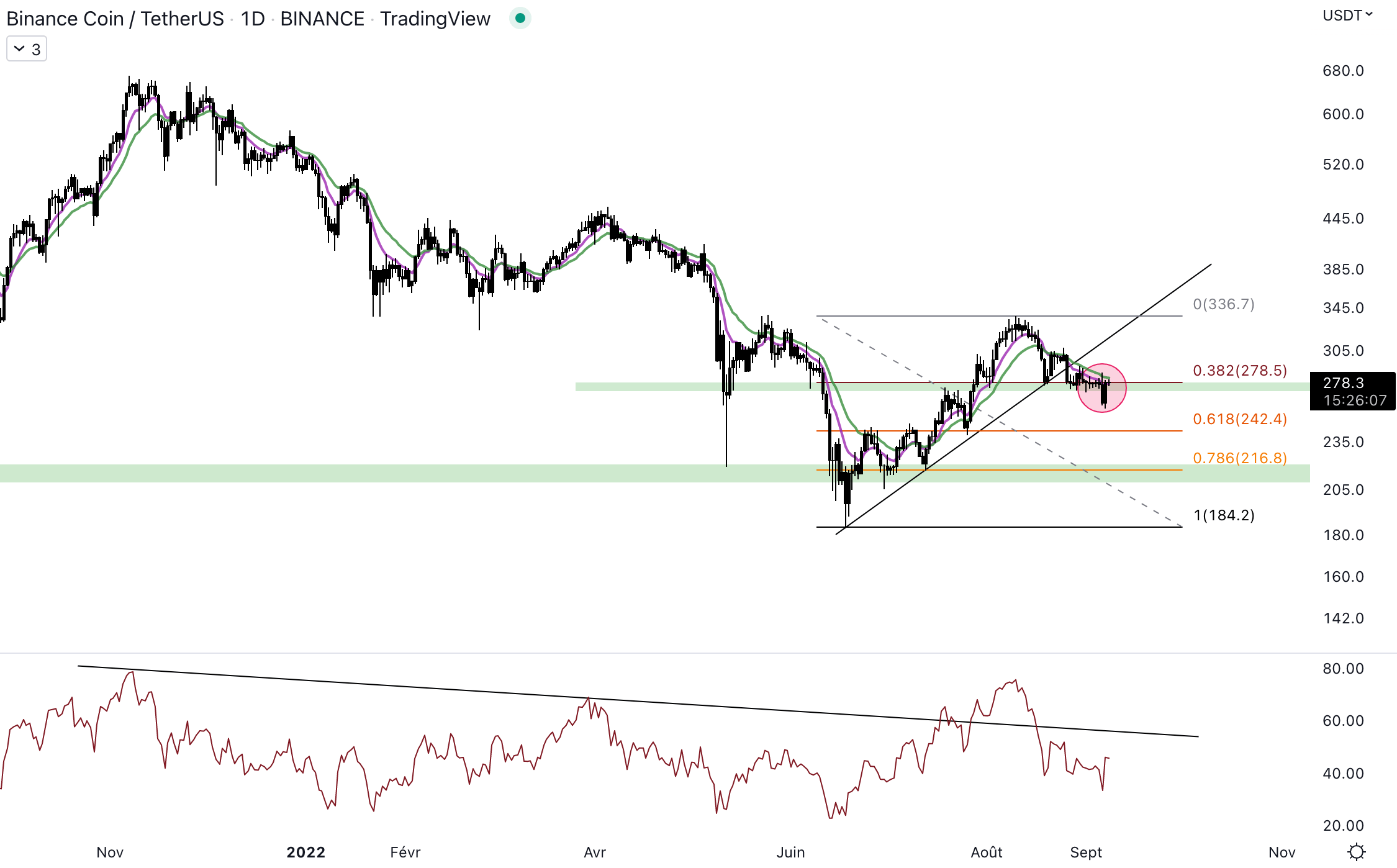Click the 1D interval label
The image size is (1397, 868).
click(253, 19)
